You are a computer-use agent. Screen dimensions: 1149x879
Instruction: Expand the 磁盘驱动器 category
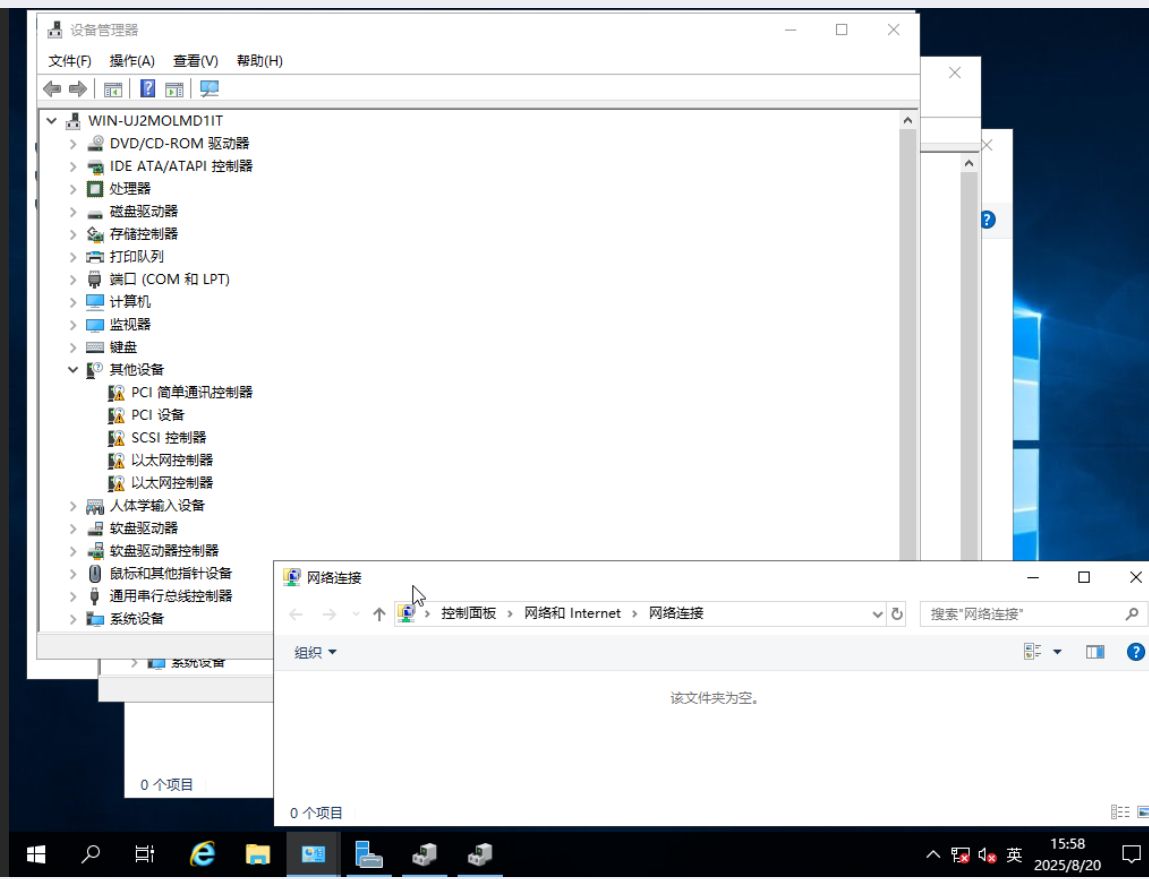point(73,212)
